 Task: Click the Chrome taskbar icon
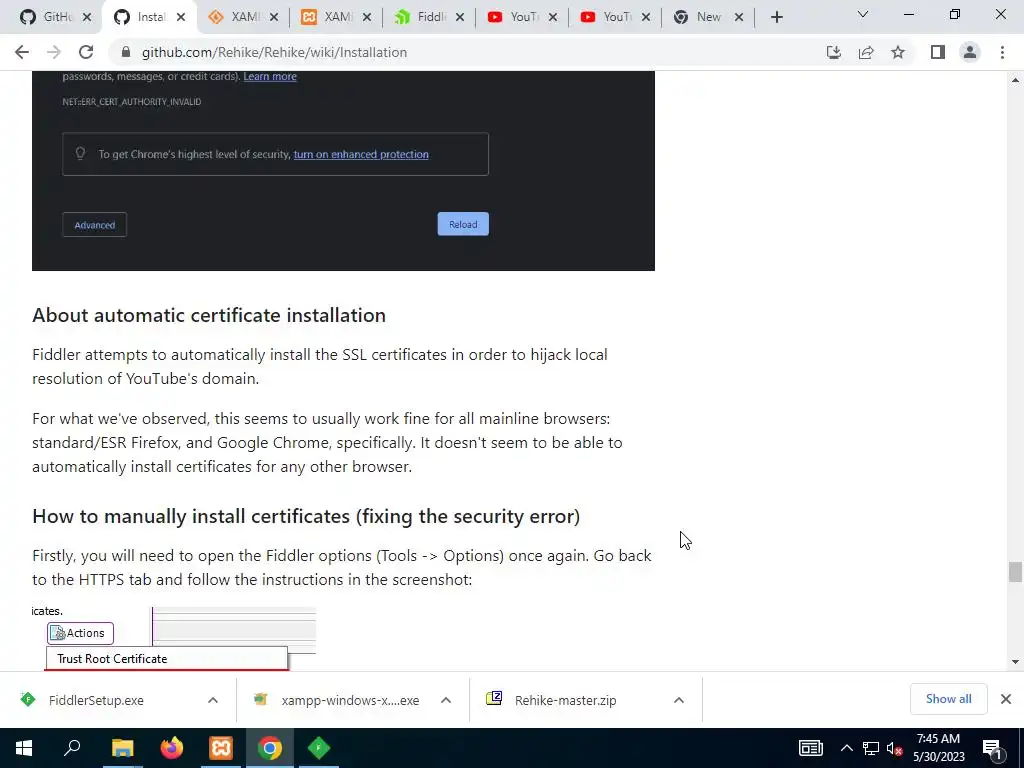(x=270, y=748)
